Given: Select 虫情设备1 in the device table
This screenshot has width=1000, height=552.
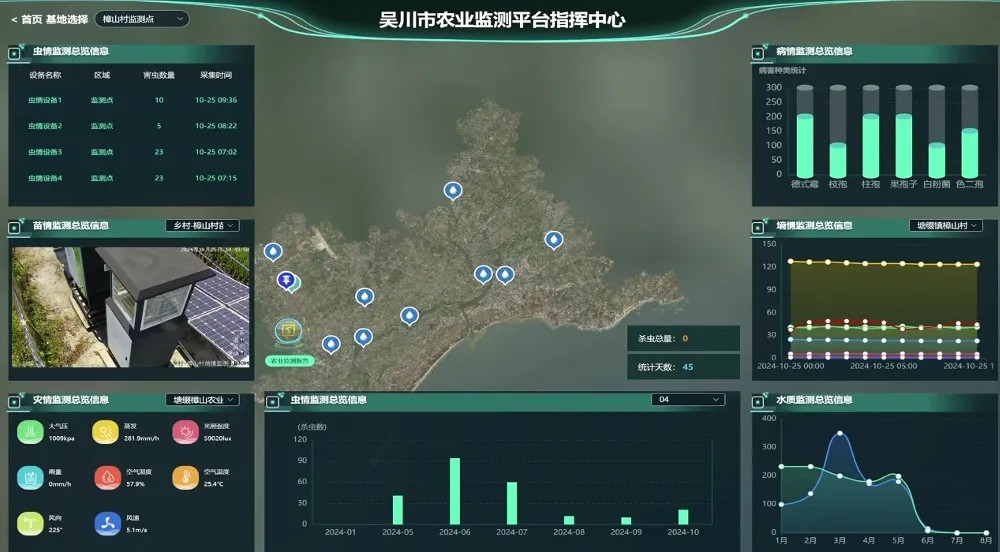Looking at the screenshot, I should (45, 100).
